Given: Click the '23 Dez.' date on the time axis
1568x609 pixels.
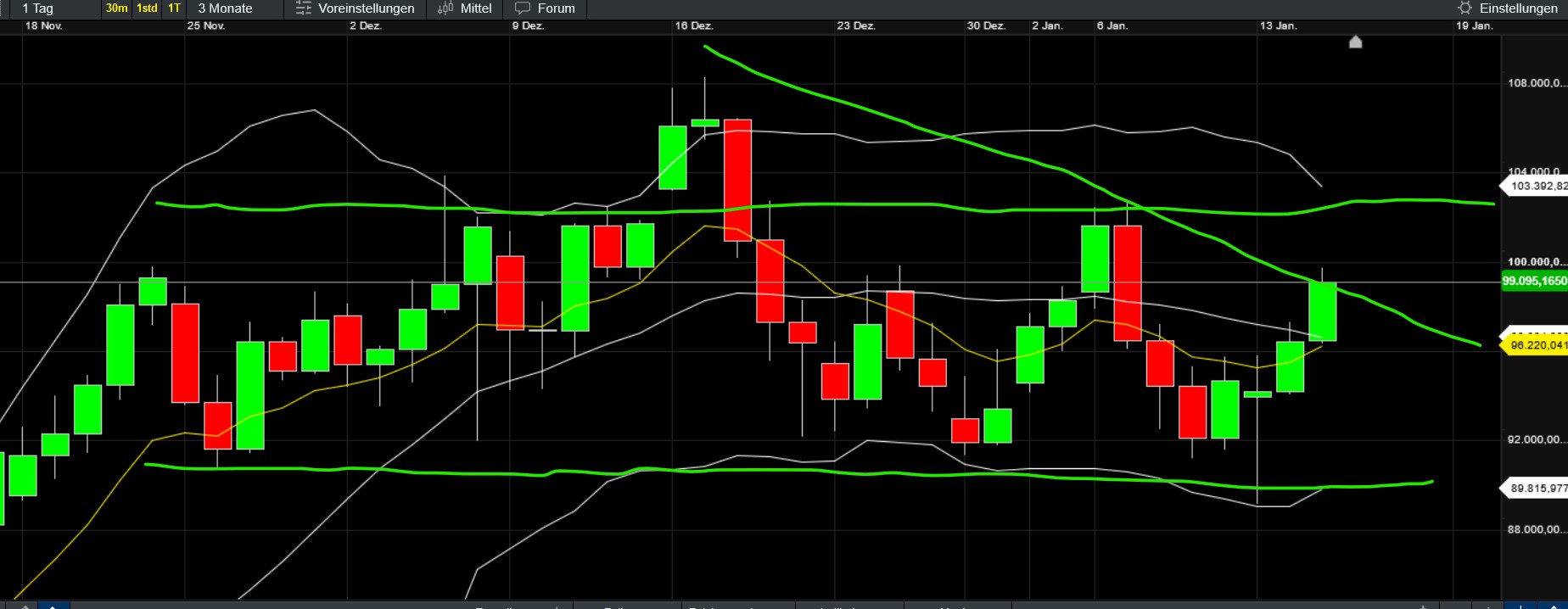Looking at the screenshot, I should 855,26.
